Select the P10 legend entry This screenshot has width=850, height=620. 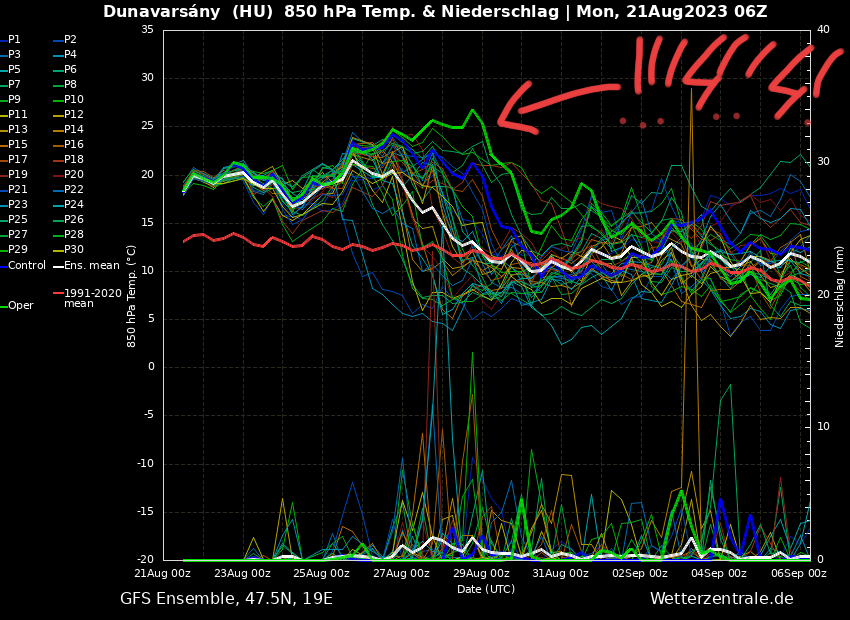pyautogui.click(x=74, y=100)
